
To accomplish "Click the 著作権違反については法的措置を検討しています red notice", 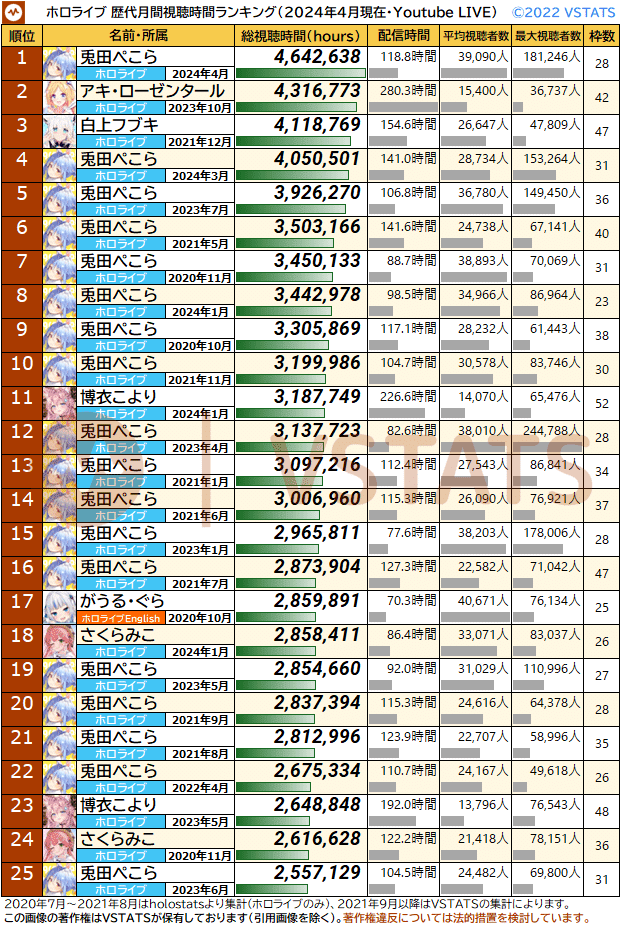I will point(466,919).
